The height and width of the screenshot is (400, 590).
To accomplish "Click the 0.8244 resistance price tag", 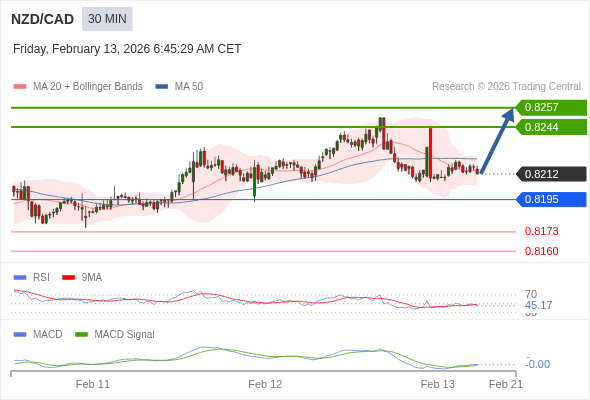I will pos(551,127).
